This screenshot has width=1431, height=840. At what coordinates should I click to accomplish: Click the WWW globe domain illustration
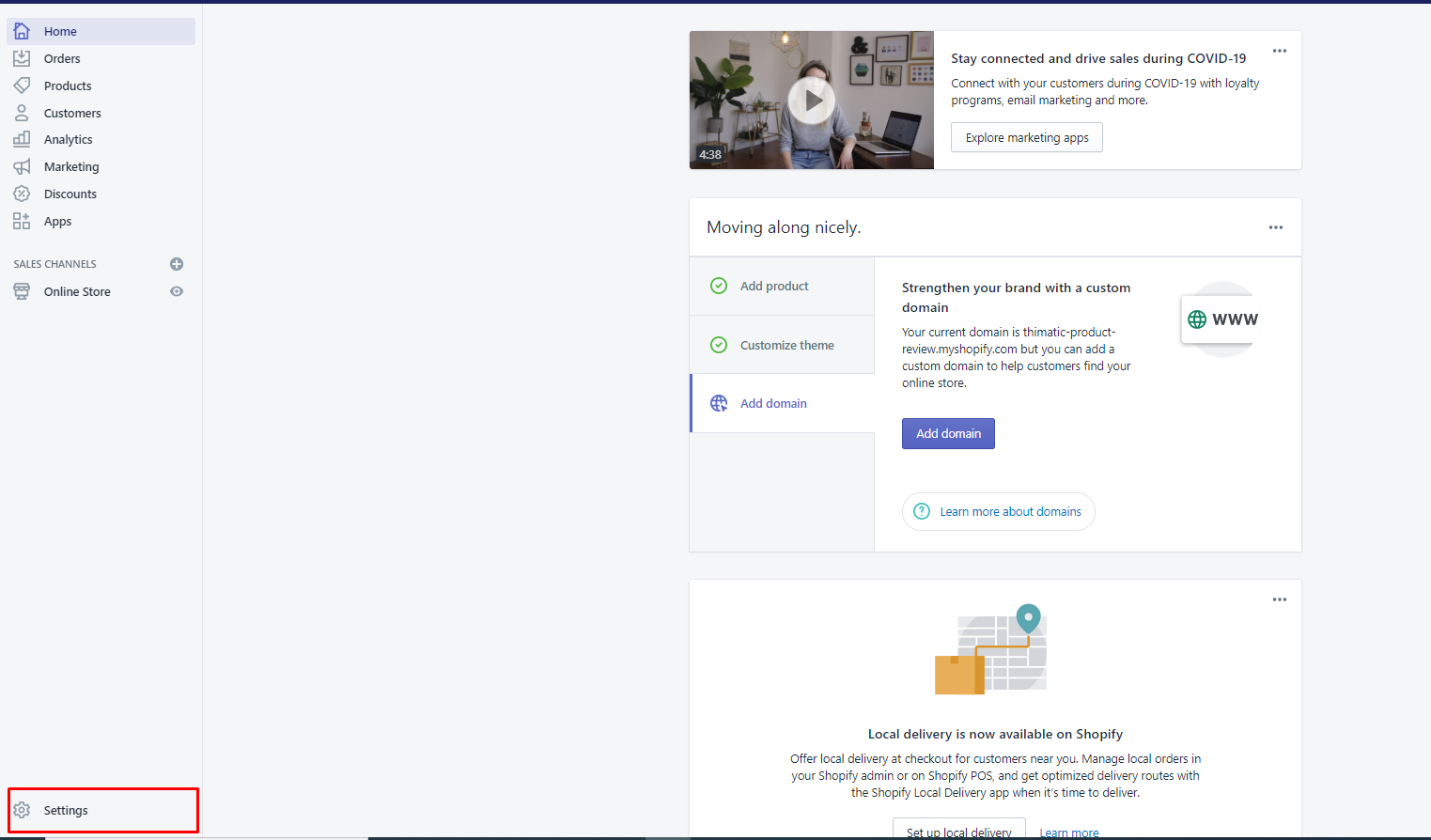(1221, 319)
